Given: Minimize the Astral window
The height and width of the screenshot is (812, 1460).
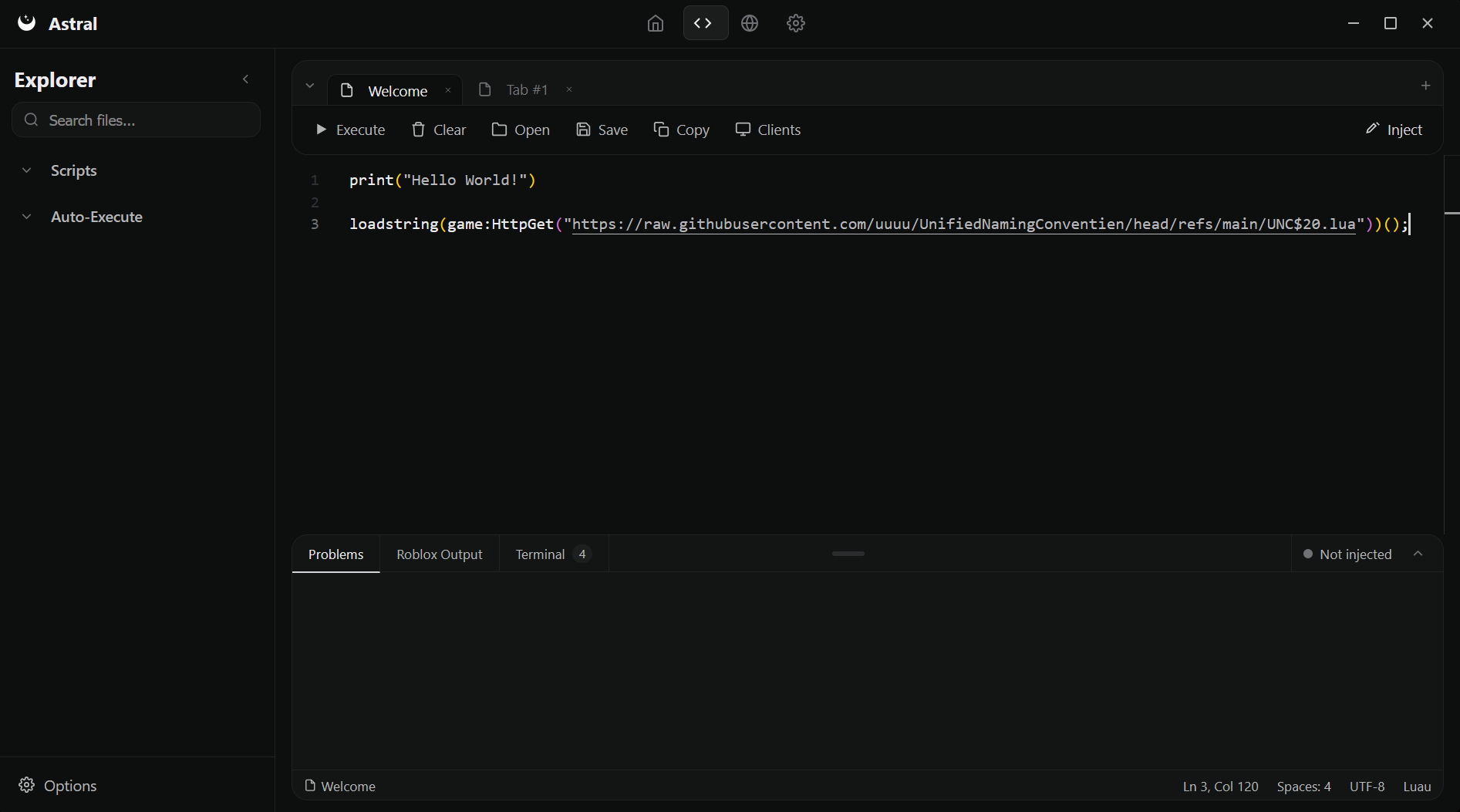Looking at the screenshot, I should [1354, 23].
